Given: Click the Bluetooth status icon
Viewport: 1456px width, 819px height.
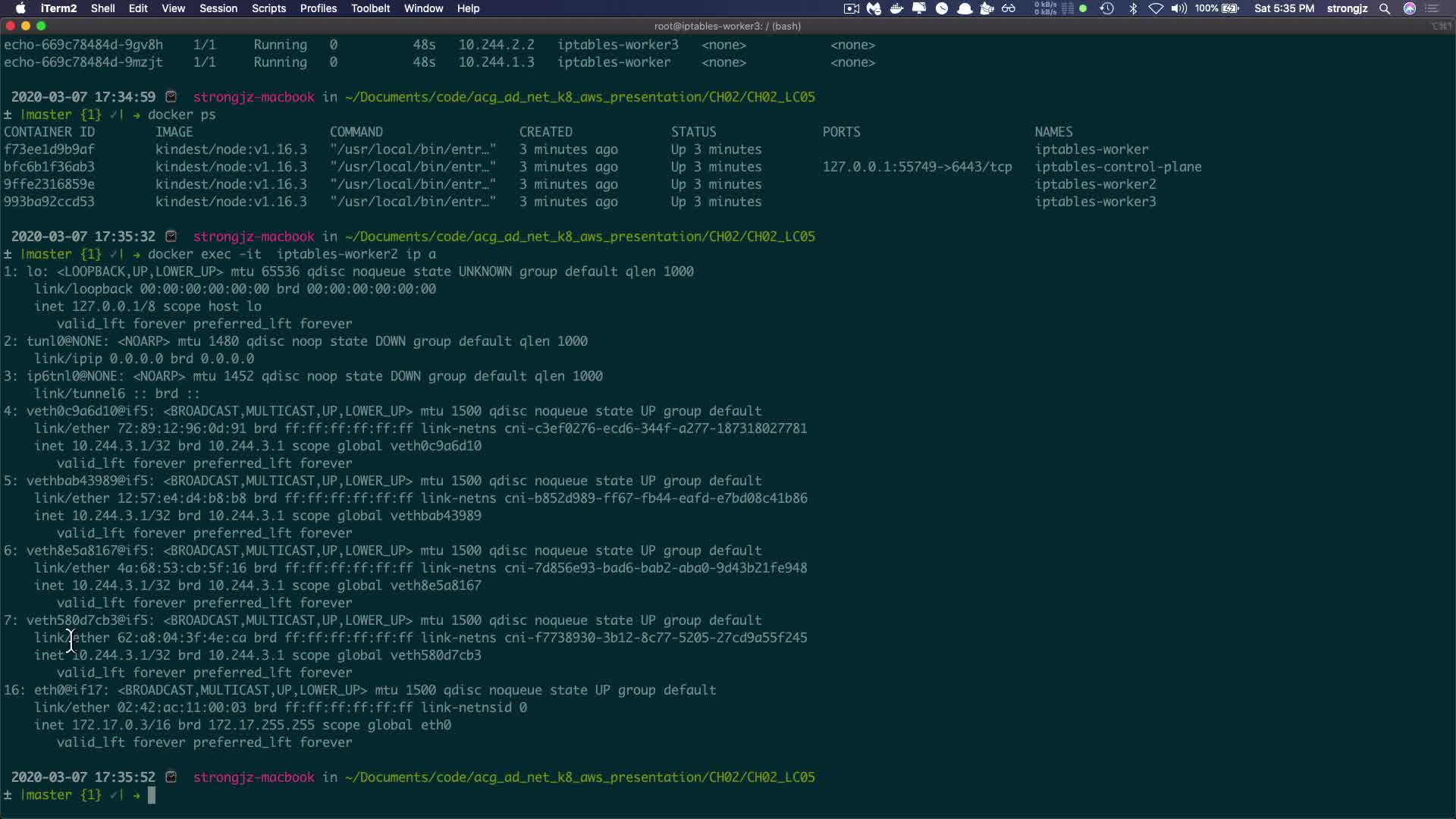Looking at the screenshot, I should coord(1133,8).
